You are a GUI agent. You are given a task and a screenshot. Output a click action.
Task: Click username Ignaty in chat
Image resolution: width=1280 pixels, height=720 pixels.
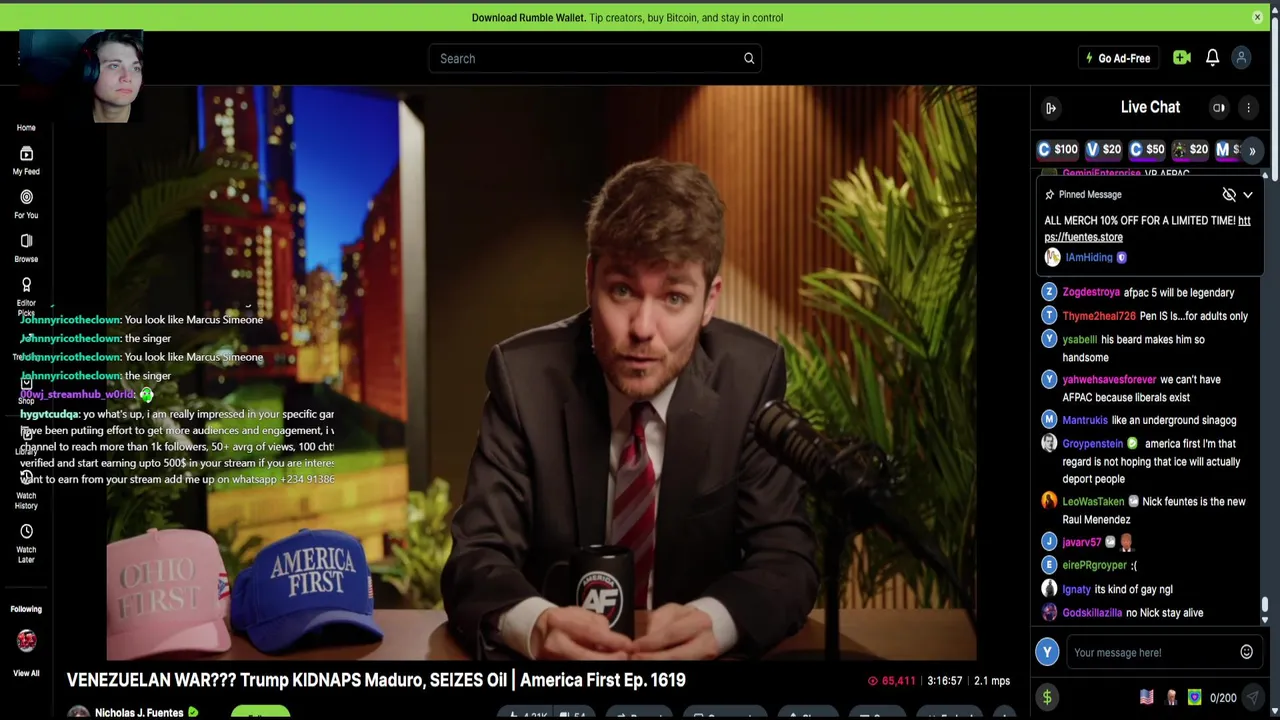(1076, 590)
